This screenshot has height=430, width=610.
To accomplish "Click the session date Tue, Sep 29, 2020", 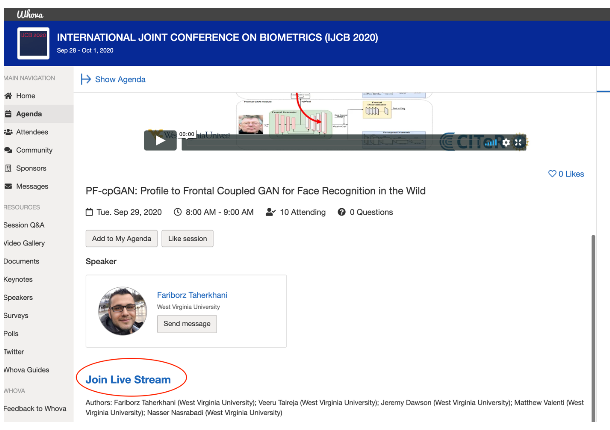I will click(x=129, y=212).
